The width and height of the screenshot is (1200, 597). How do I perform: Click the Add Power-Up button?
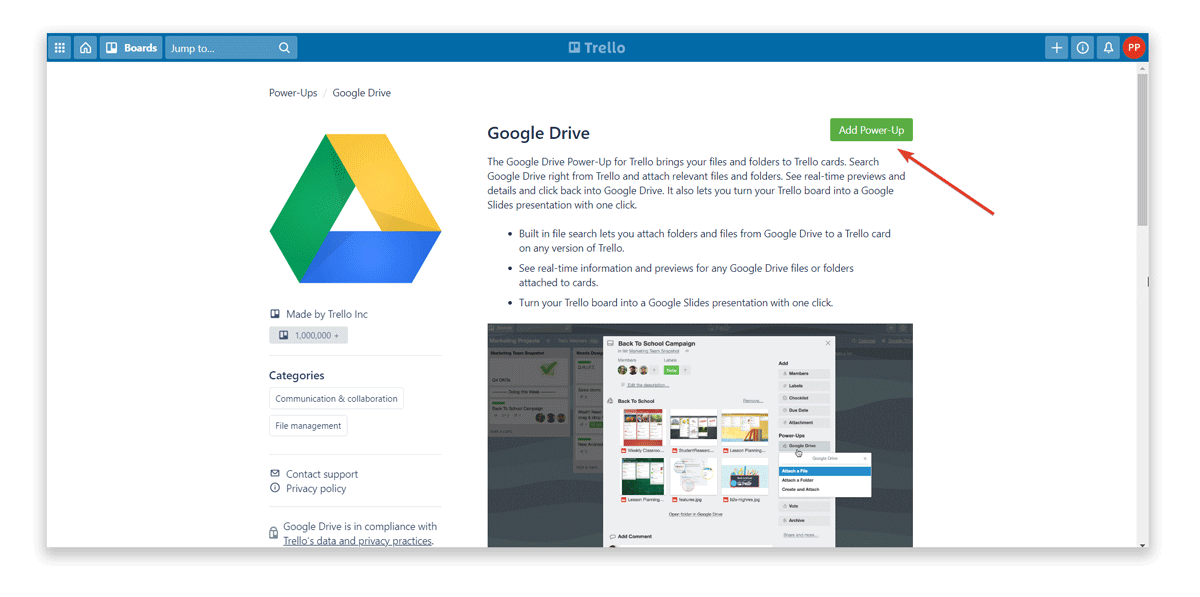(x=871, y=130)
